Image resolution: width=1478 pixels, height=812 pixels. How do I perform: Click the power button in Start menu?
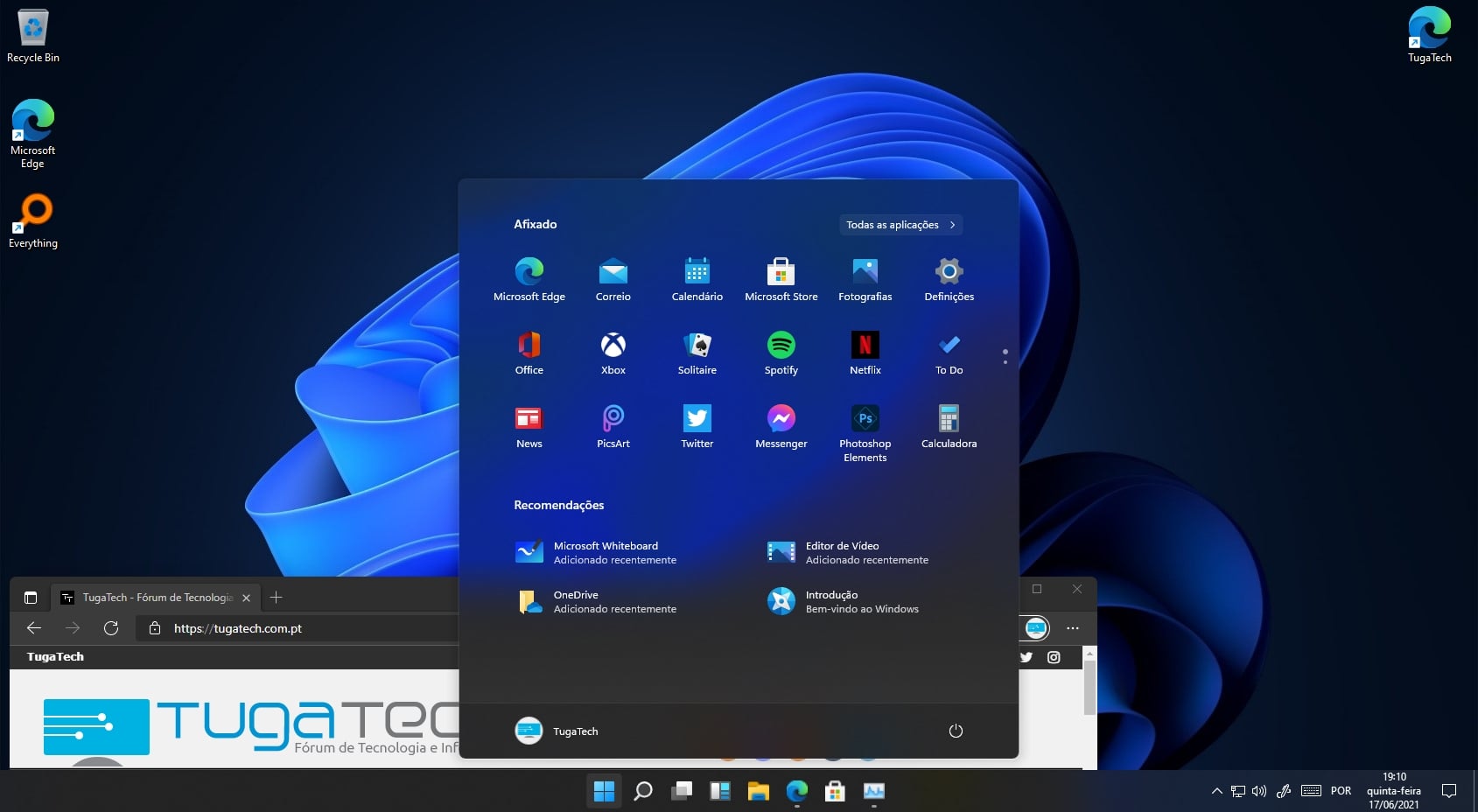coord(956,731)
